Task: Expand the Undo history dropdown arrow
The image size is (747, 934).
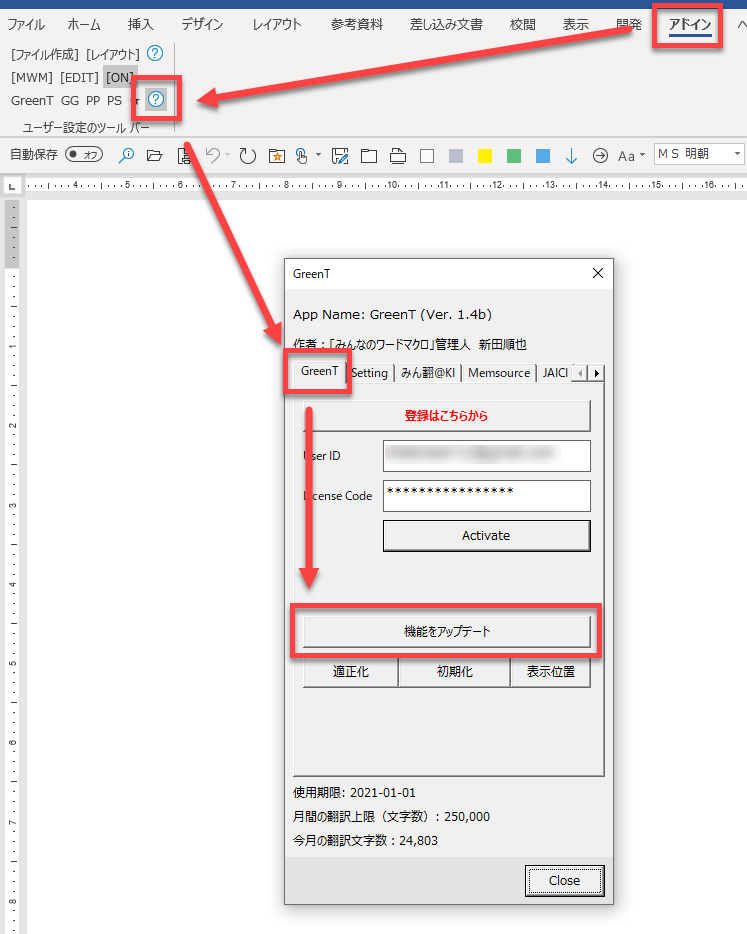Action: pos(227,155)
